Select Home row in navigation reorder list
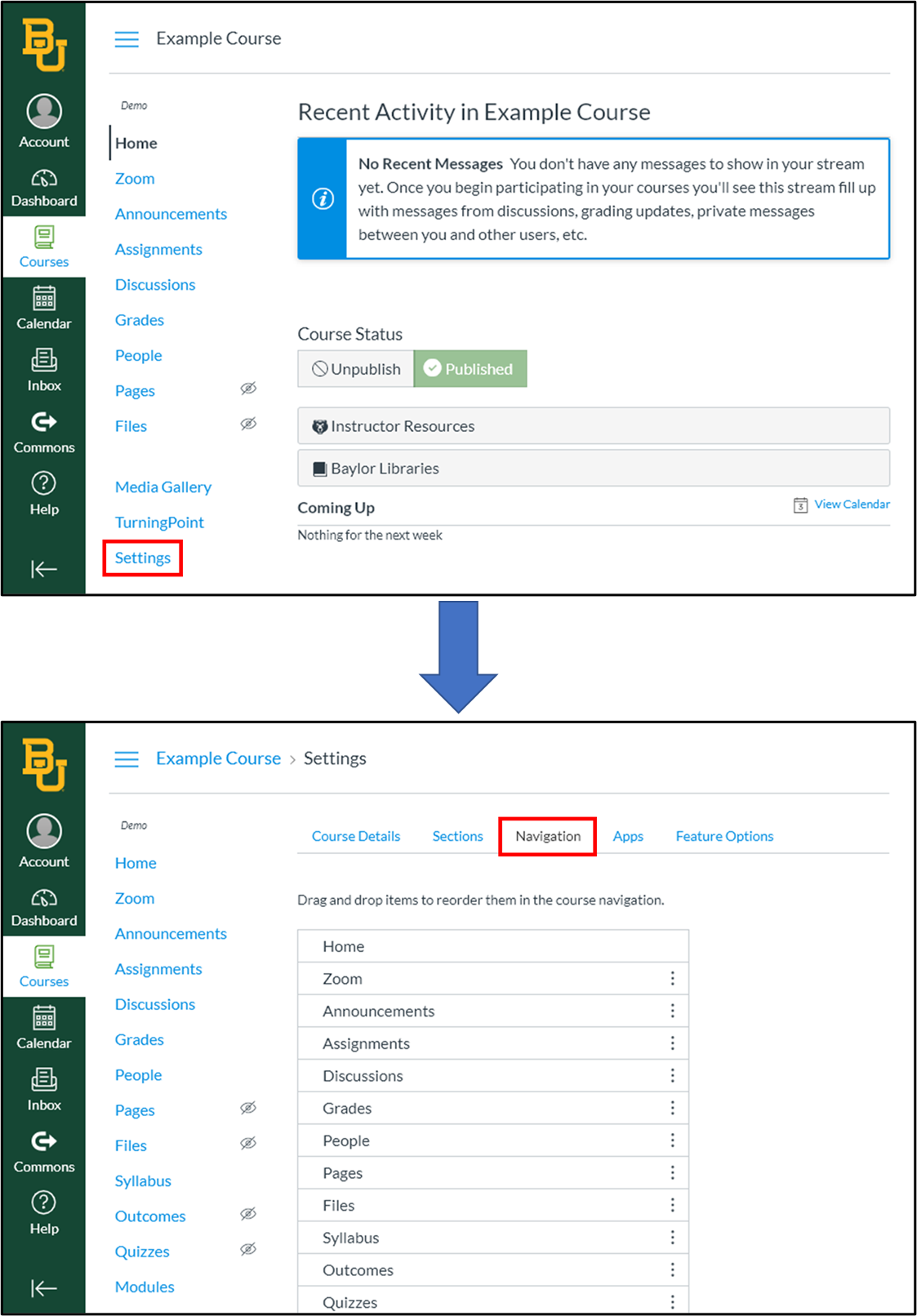The image size is (917, 1316). tap(493, 946)
